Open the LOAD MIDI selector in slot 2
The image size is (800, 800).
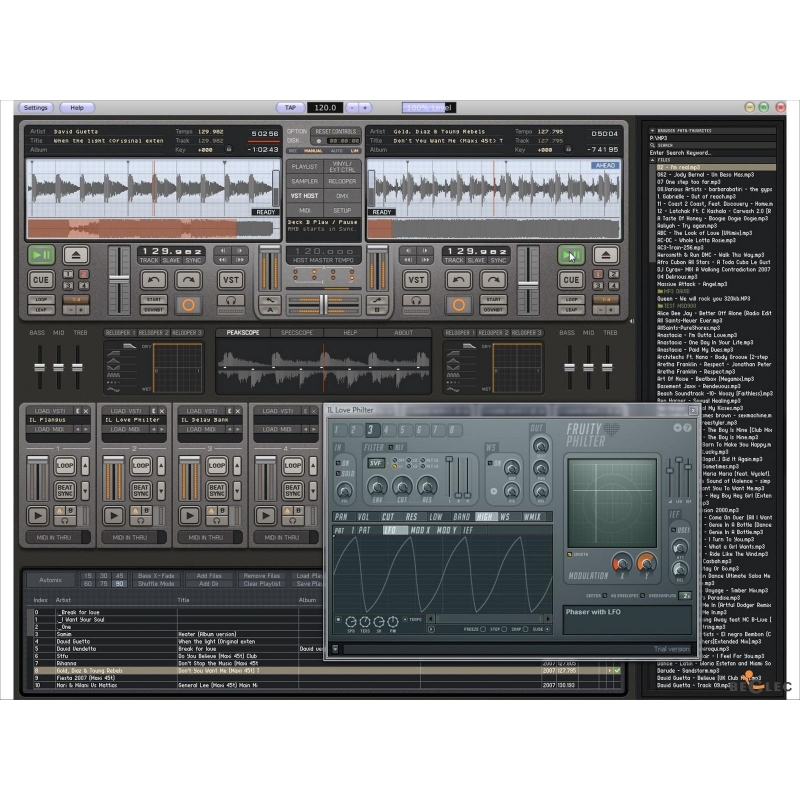click(x=133, y=430)
